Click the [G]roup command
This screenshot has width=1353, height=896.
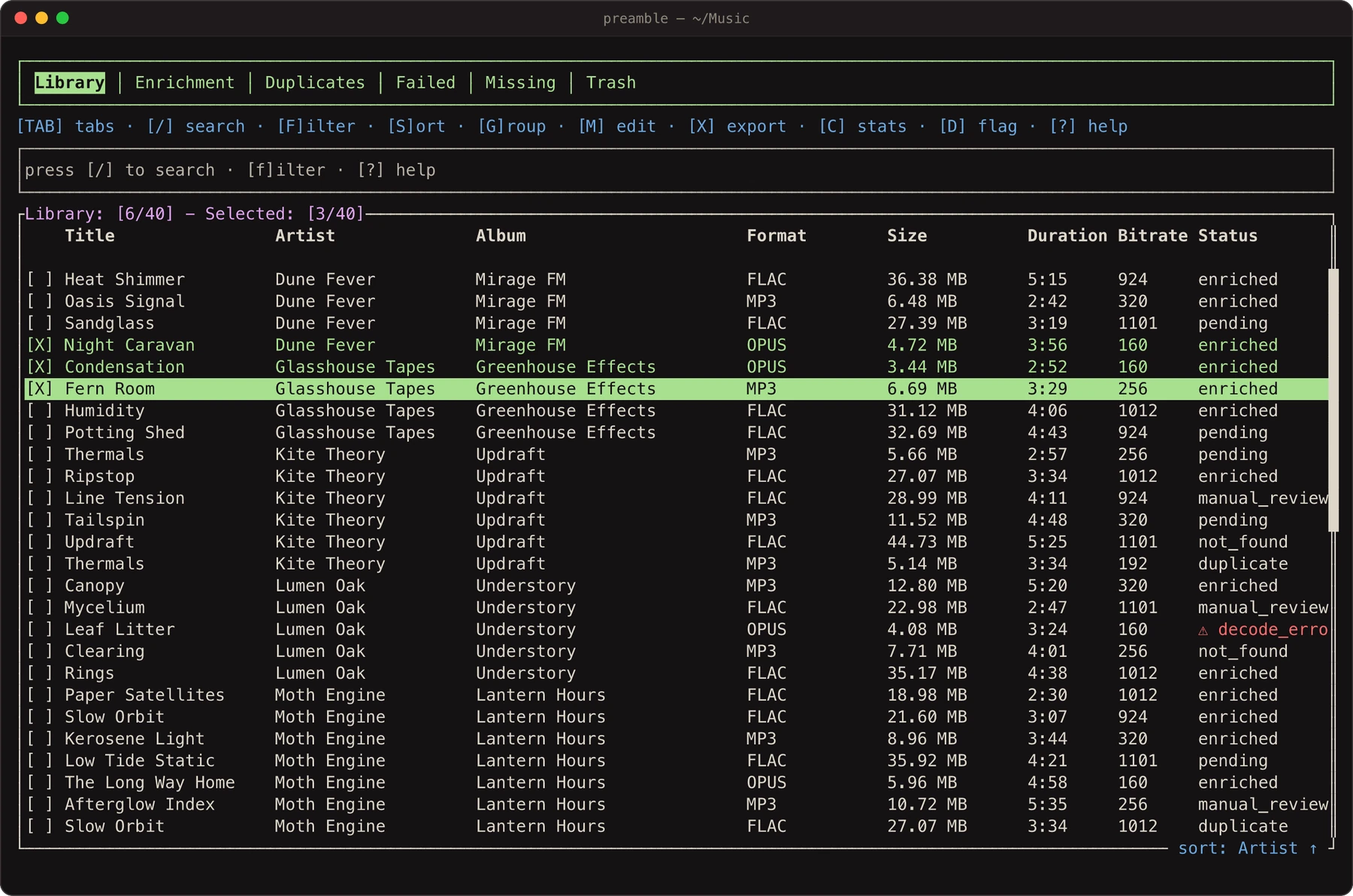(x=512, y=126)
